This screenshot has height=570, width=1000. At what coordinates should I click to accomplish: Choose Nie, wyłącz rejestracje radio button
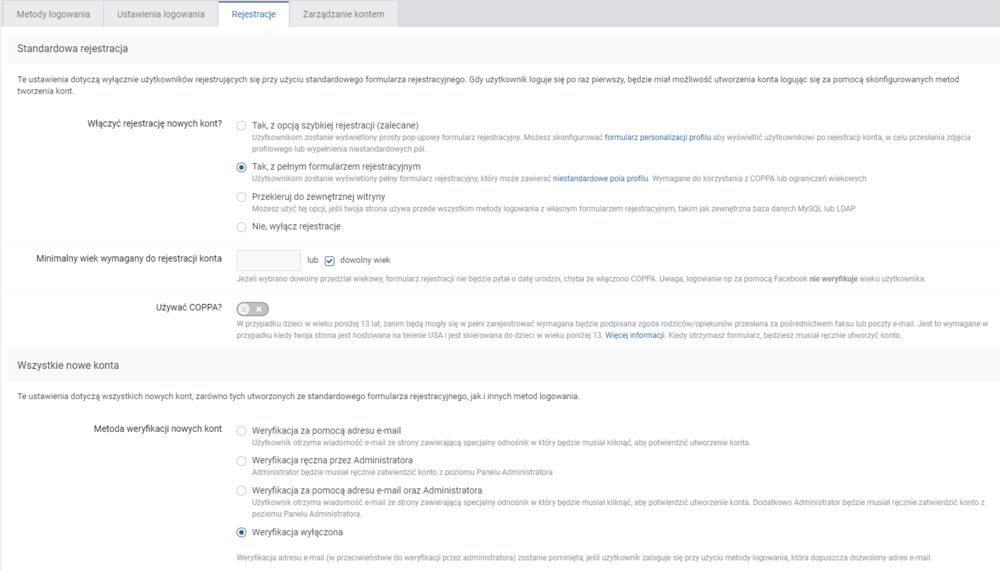(241, 227)
